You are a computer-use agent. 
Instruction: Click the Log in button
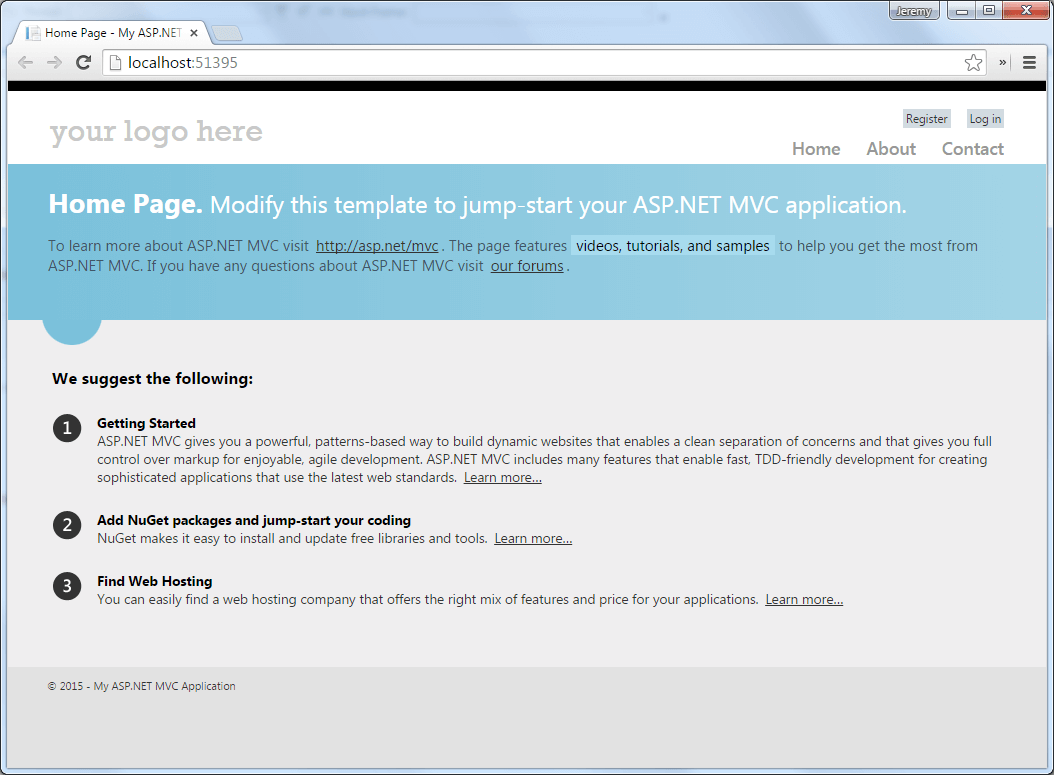pos(985,118)
